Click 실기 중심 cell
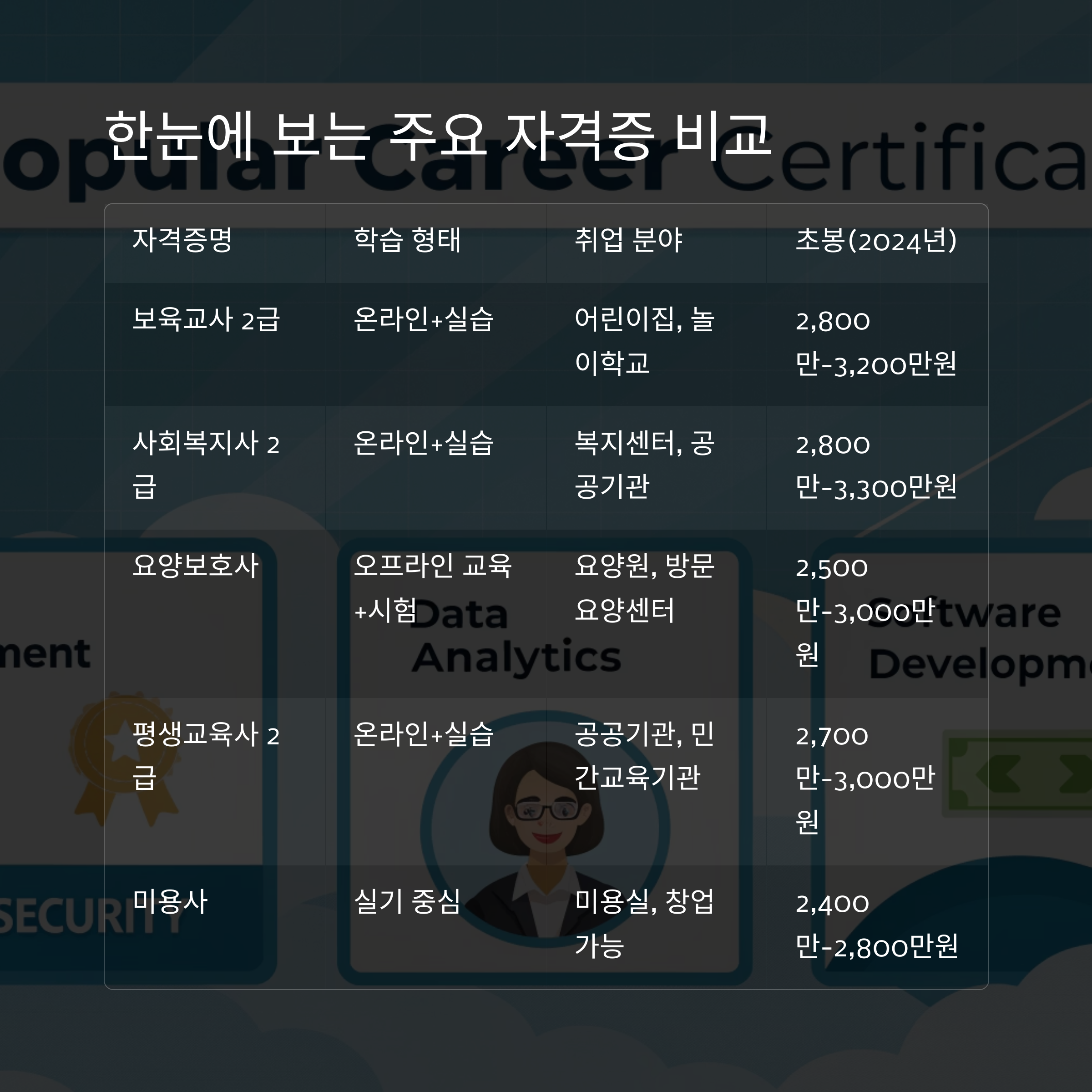 [x=407, y=901]
